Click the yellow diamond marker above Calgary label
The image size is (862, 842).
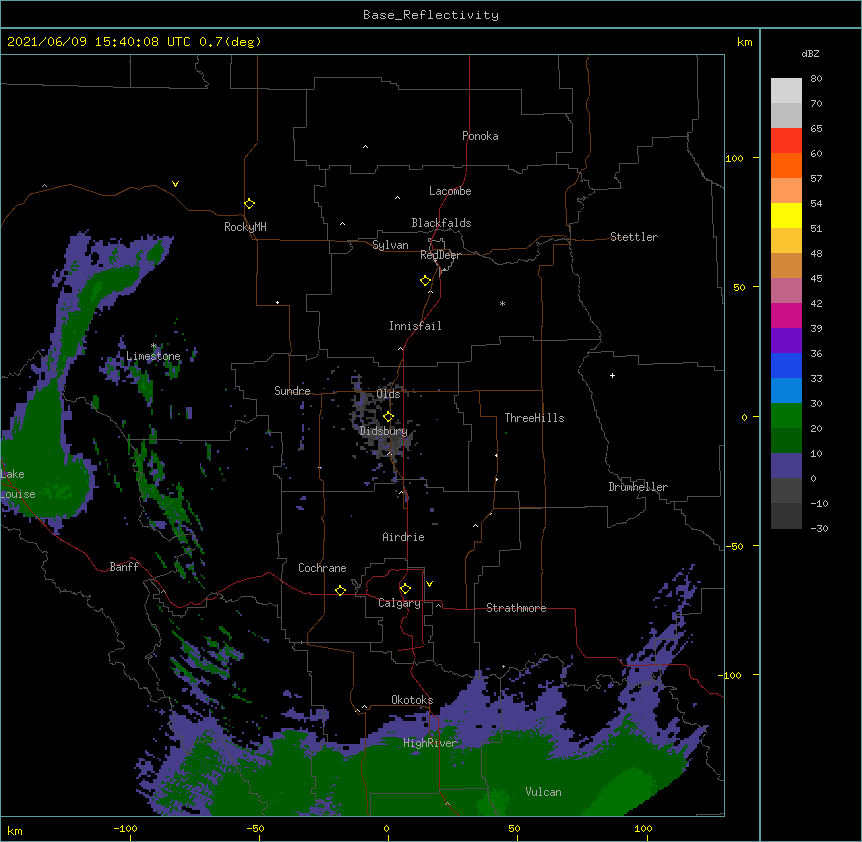[405, 589]
